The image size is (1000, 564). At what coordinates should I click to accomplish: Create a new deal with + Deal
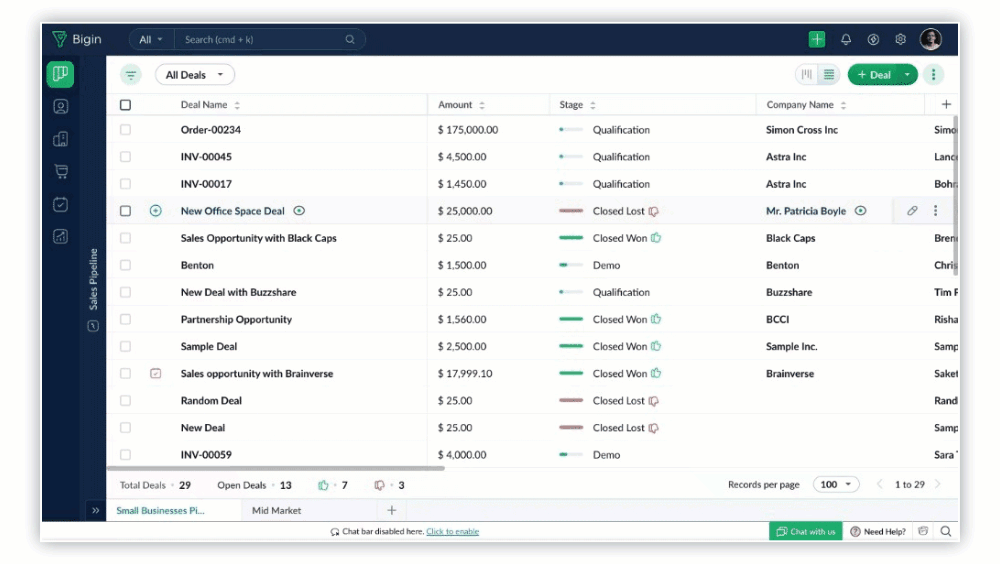tap(874, 75)
